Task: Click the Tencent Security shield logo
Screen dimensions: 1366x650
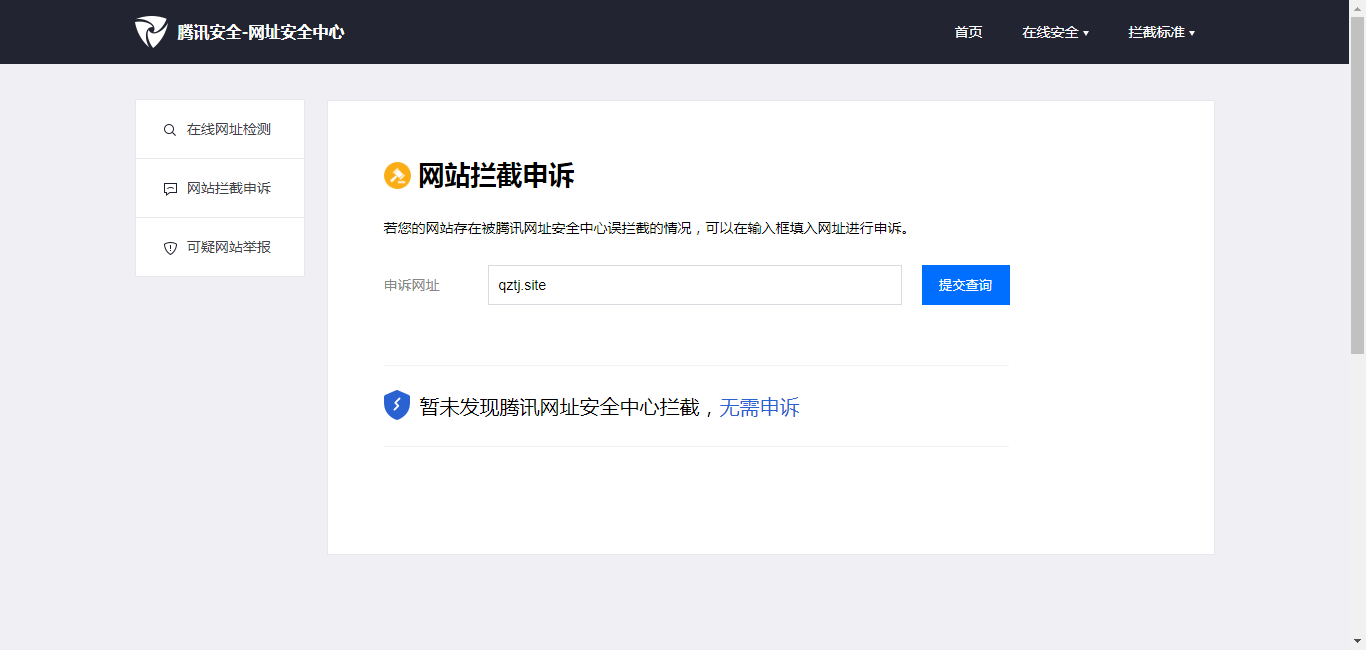Action: [151, 32]
